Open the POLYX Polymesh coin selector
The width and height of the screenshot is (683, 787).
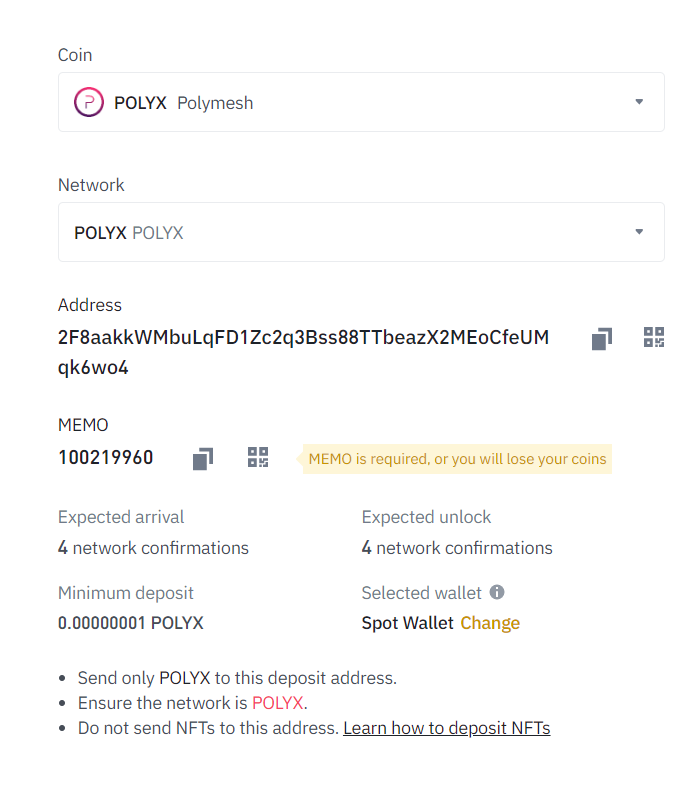(x=361, y=102)
